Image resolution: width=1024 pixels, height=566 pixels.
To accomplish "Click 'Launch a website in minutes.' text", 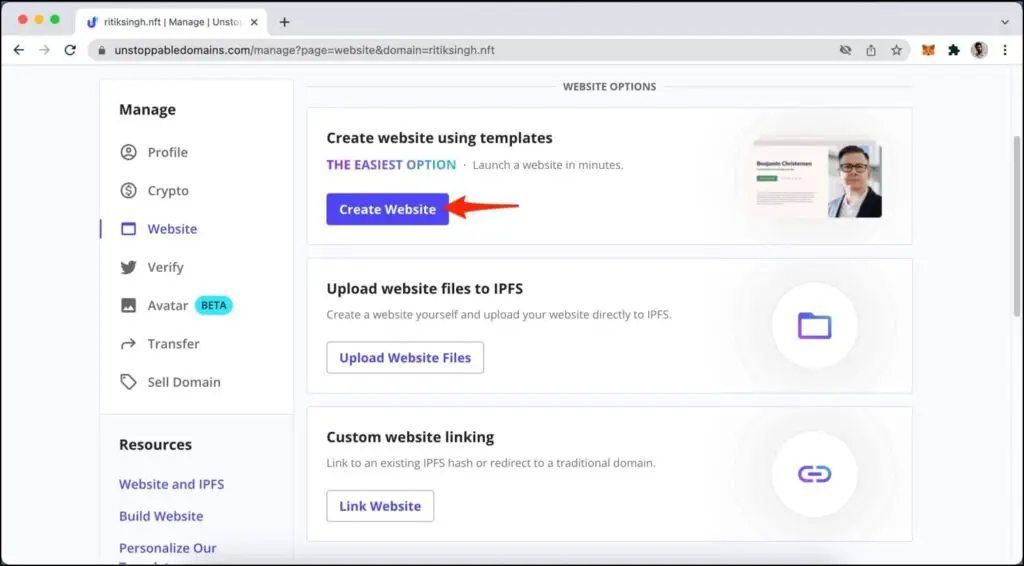I will click(x=548, y=165).
